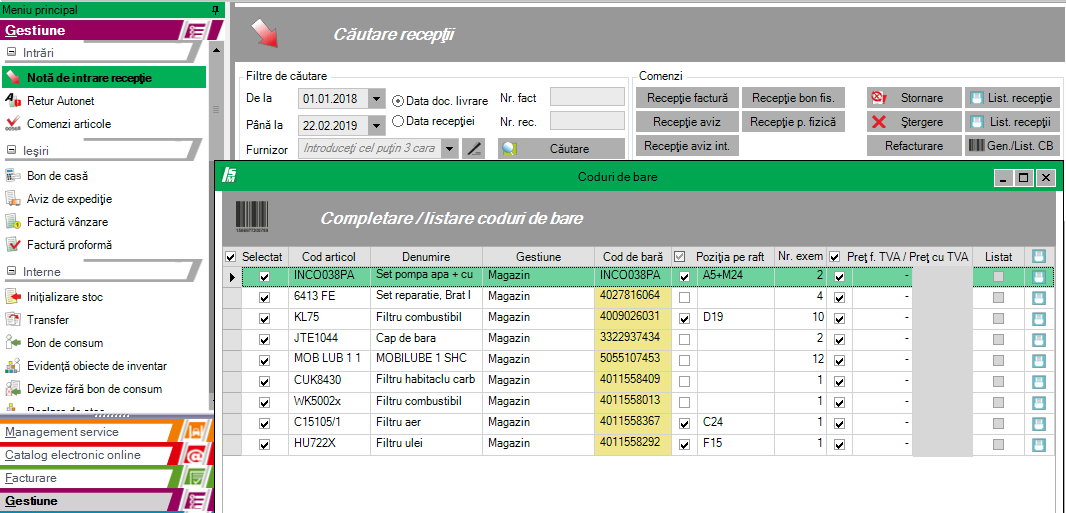
Task: Click Evidență obiecte de inventar icon
Action: click(13, 366)
